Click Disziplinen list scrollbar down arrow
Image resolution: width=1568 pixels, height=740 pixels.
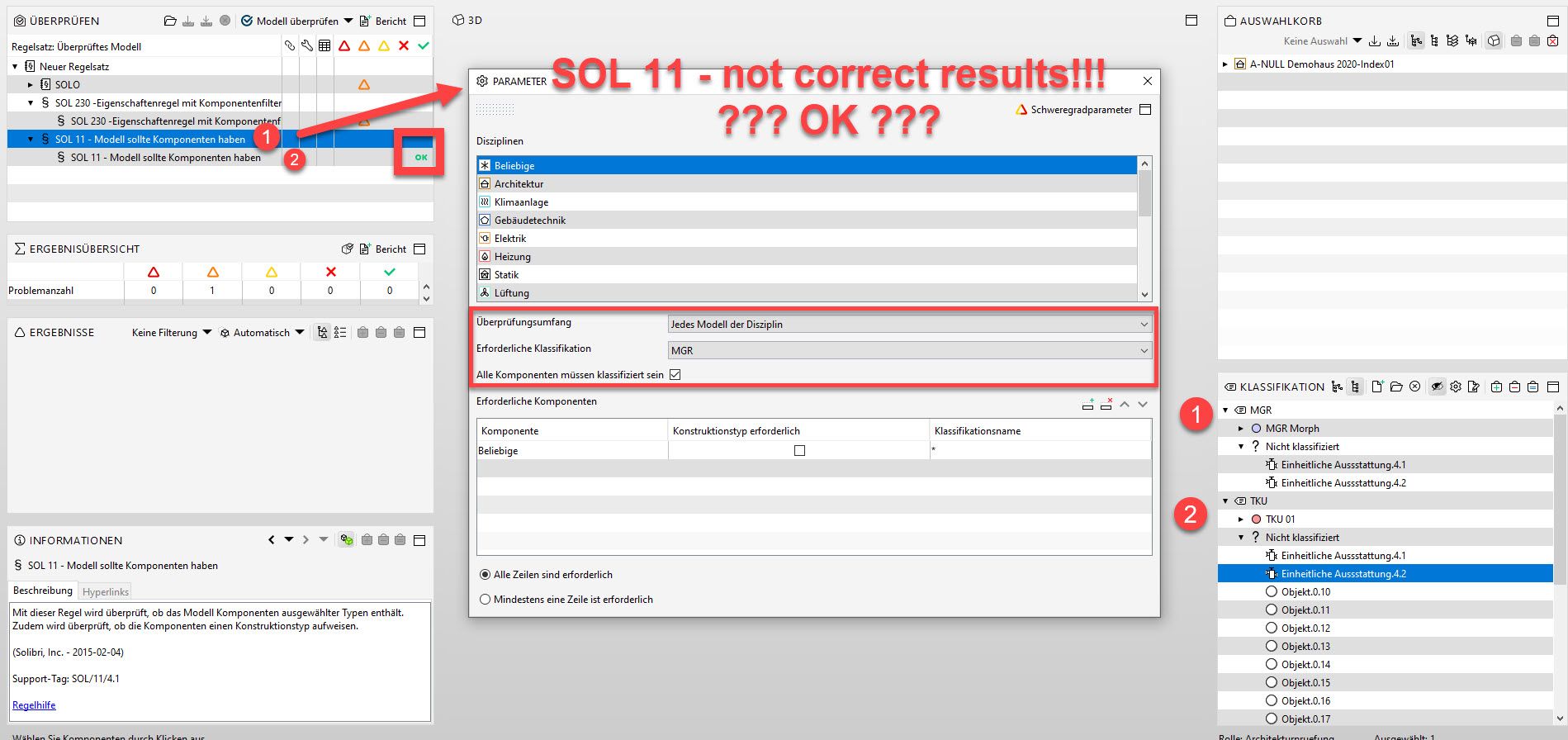[1144, 294]
